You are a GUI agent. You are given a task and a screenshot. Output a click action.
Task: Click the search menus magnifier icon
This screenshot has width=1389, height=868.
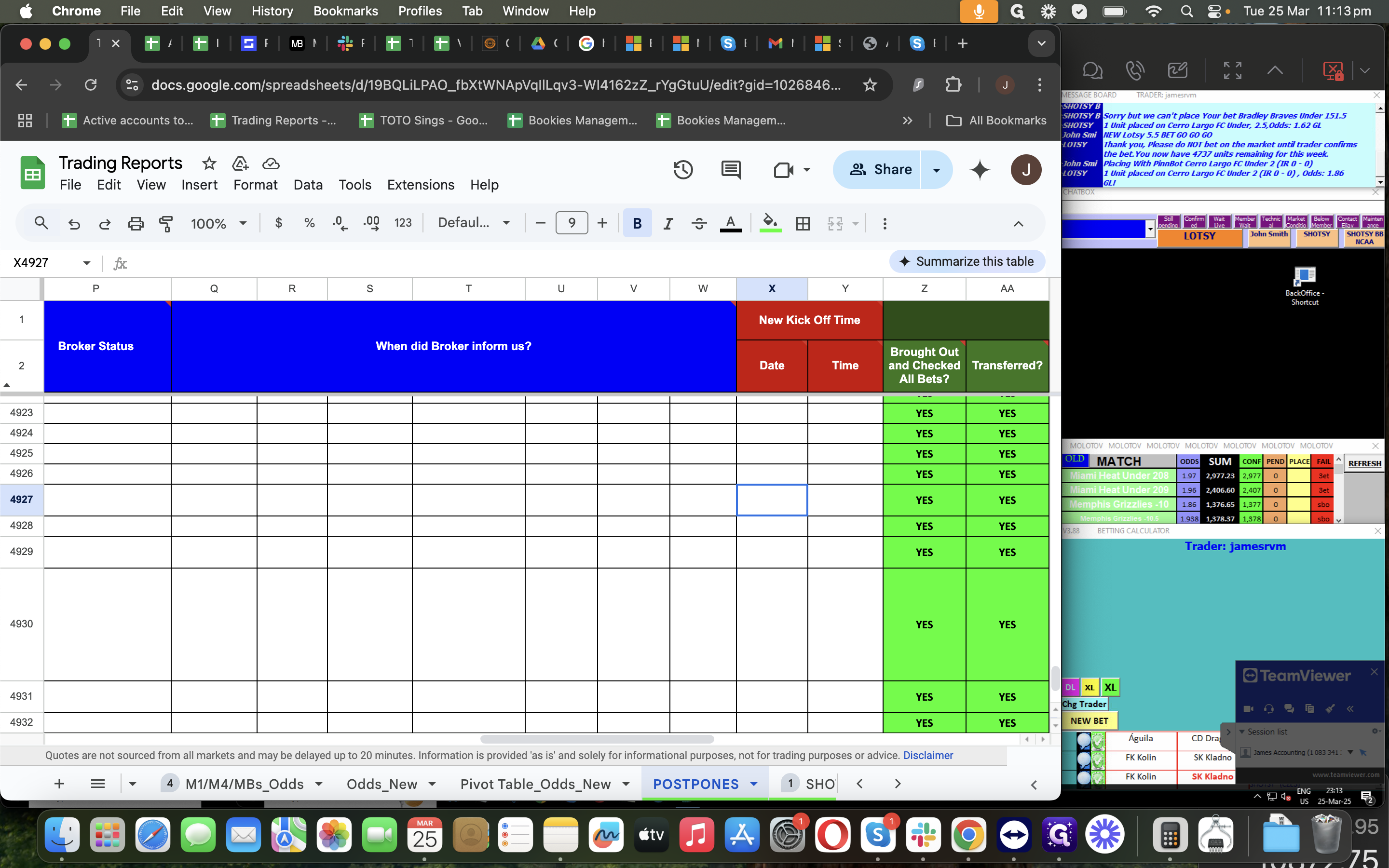point(41,223)
